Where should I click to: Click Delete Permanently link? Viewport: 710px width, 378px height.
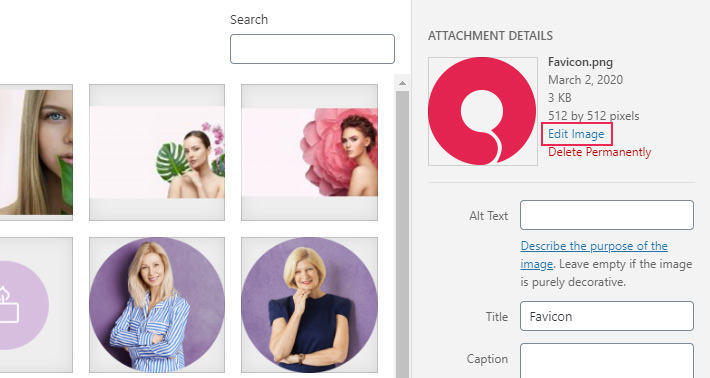pyautogui.click(x=600, y=152)
